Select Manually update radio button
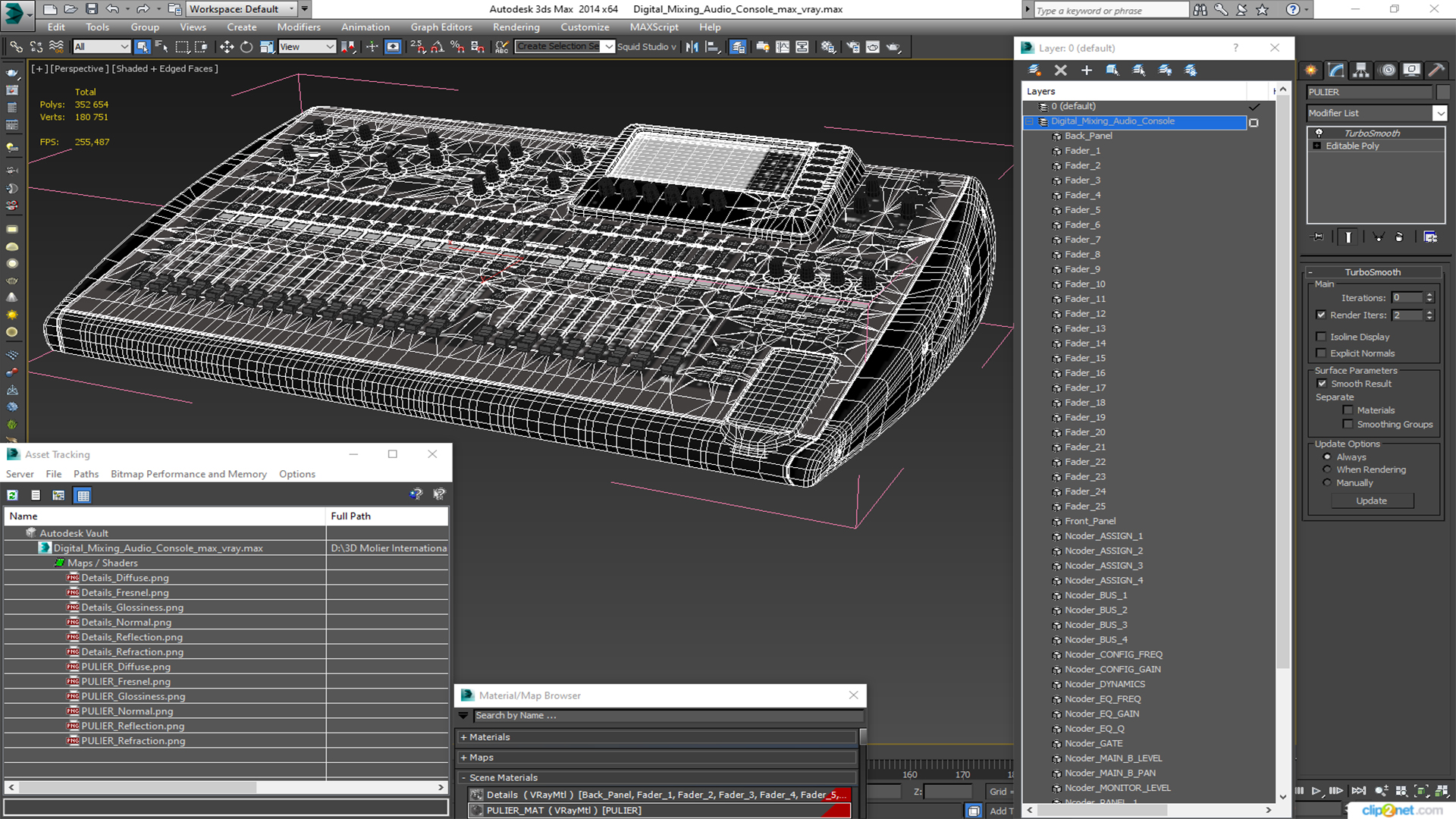Screen dimensions: 1456x819 tap(1327, 482)
